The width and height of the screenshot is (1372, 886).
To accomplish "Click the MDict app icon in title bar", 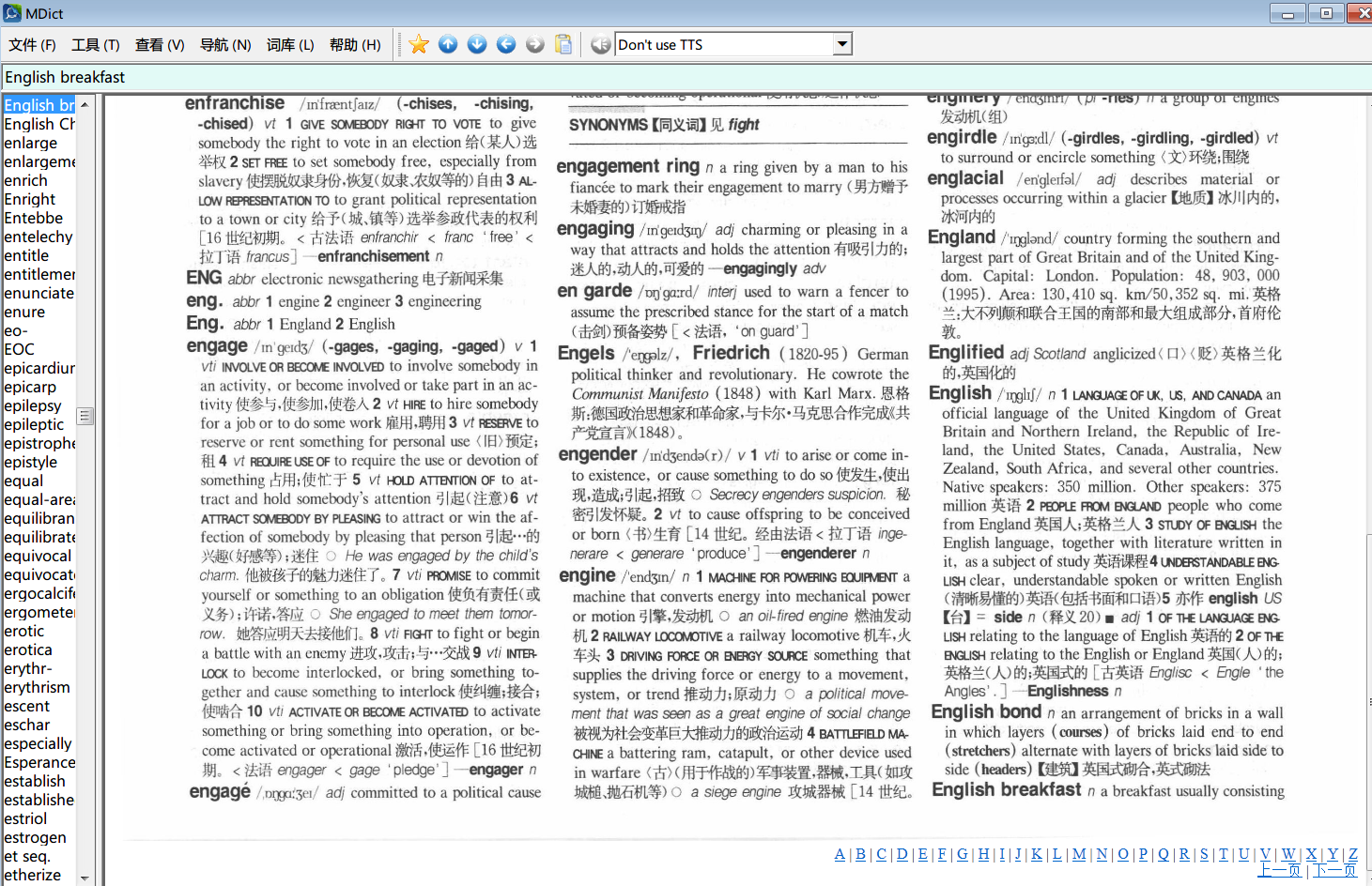I will [12, 13].
